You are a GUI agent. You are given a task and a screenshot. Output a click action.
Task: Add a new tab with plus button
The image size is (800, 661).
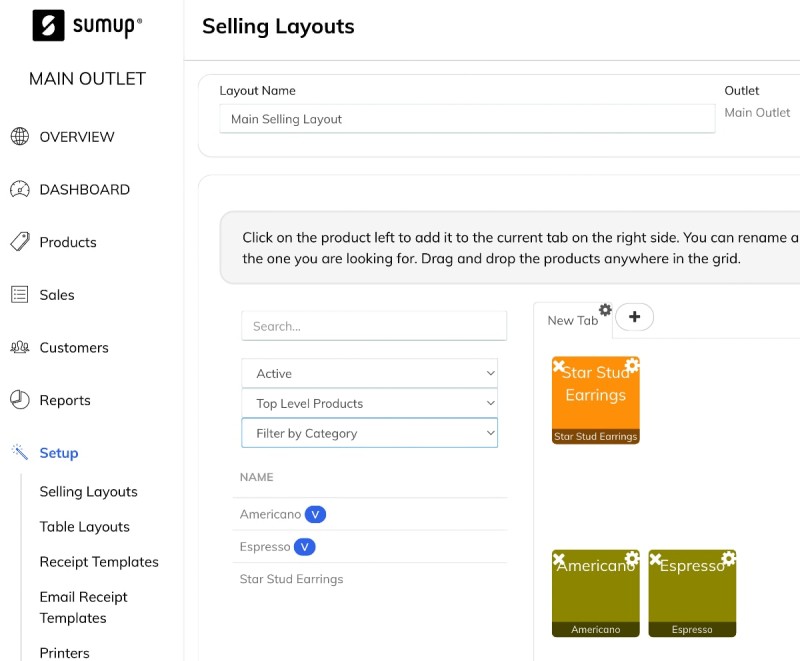click(634, 317)
